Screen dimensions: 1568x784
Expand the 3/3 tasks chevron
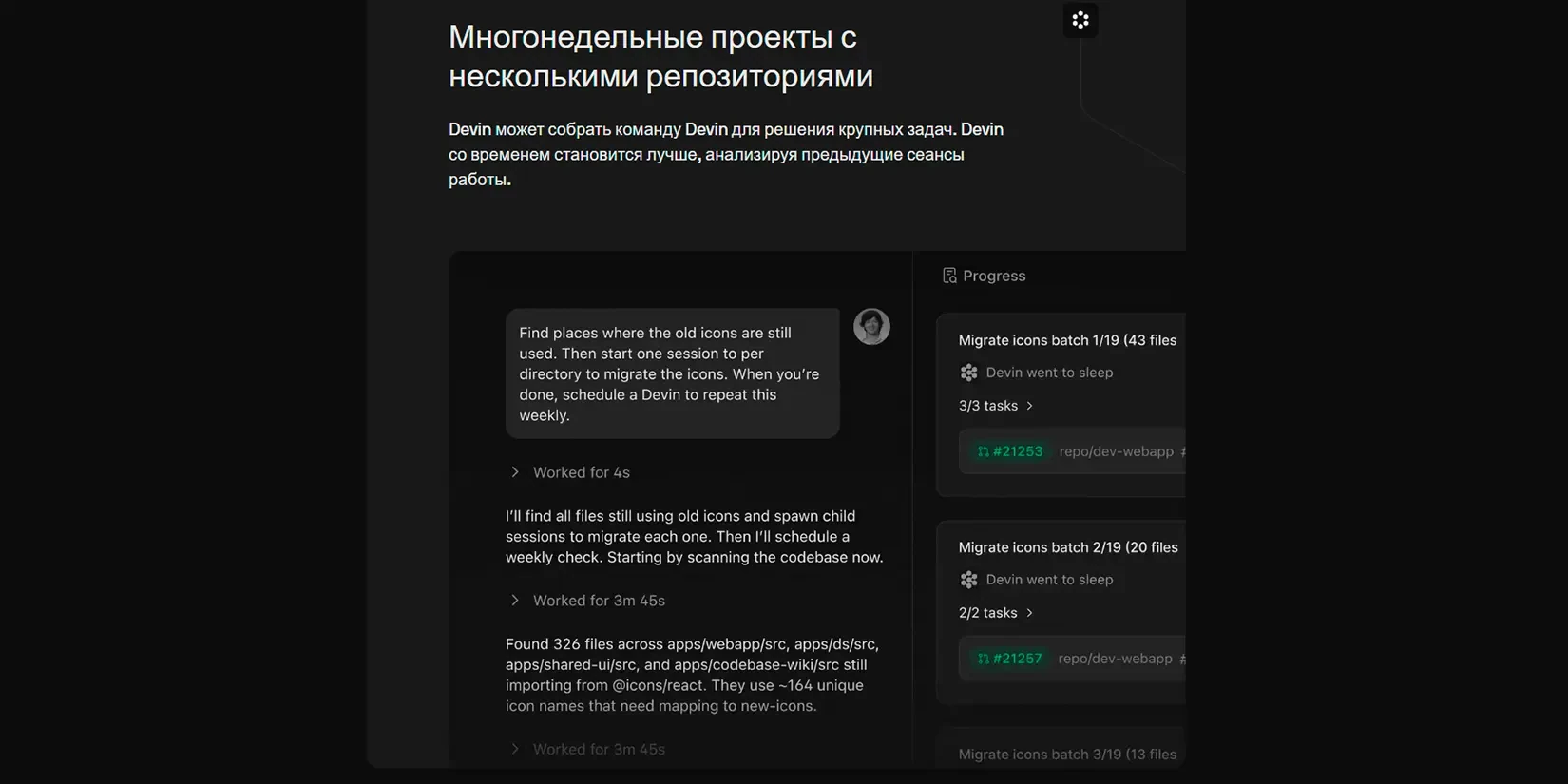click(x=1029, y=406)
